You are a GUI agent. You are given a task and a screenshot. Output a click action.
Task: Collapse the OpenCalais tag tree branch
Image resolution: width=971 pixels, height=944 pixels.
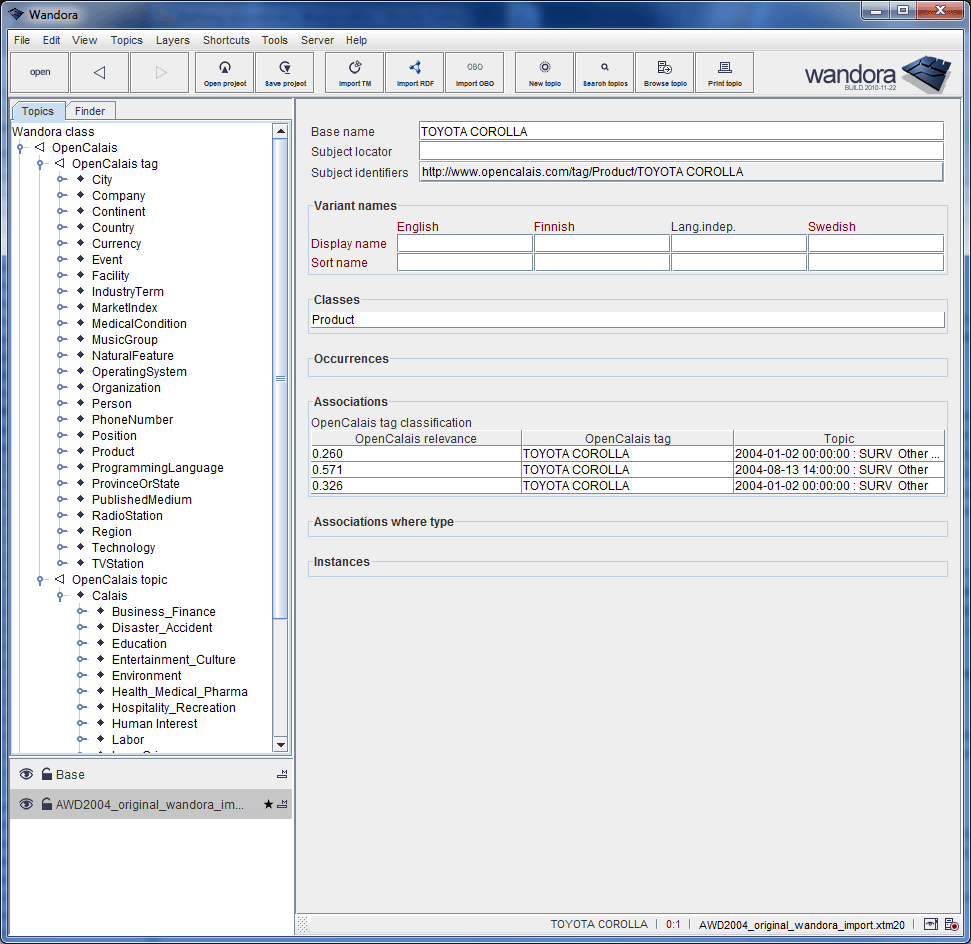tap(39, 163)
